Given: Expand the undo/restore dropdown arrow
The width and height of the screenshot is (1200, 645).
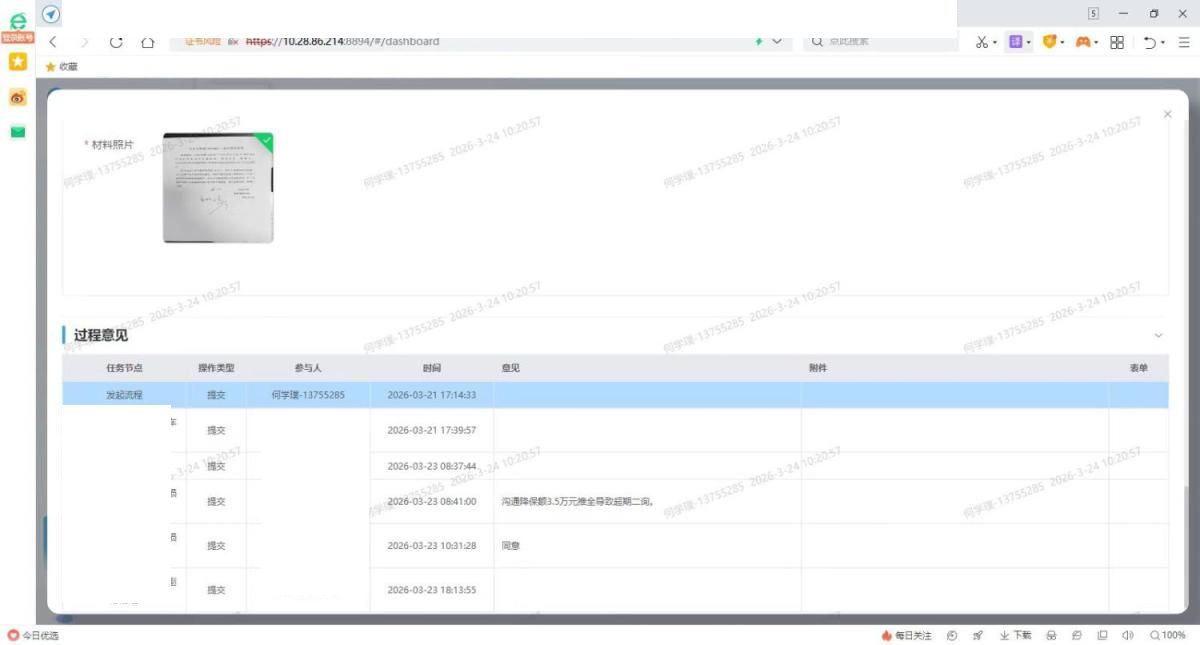Looking at the screenshot, I should 1163,42.
